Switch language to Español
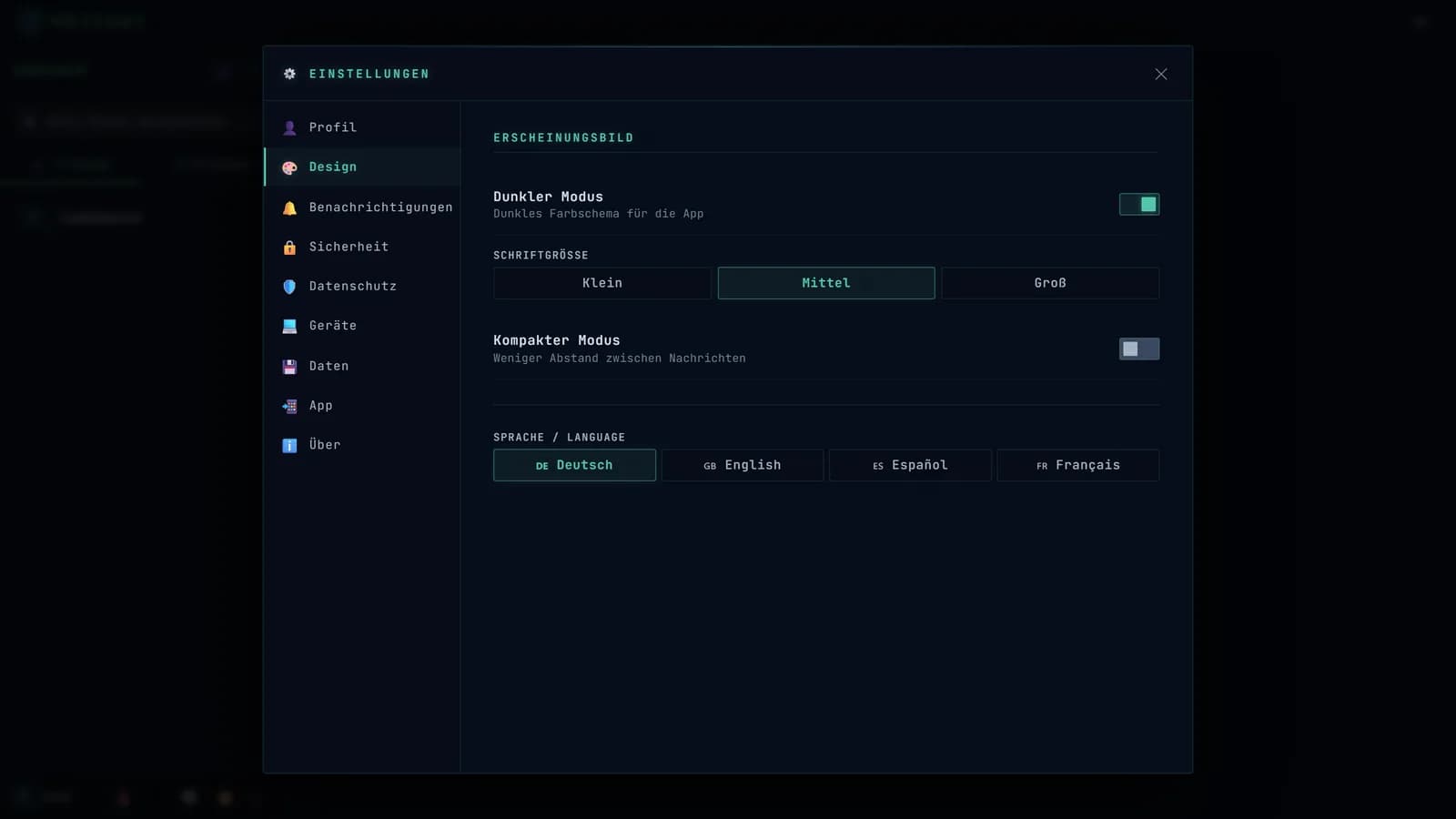The height and width of the screenshot is (819, 1456). click(x=910, y=465)
